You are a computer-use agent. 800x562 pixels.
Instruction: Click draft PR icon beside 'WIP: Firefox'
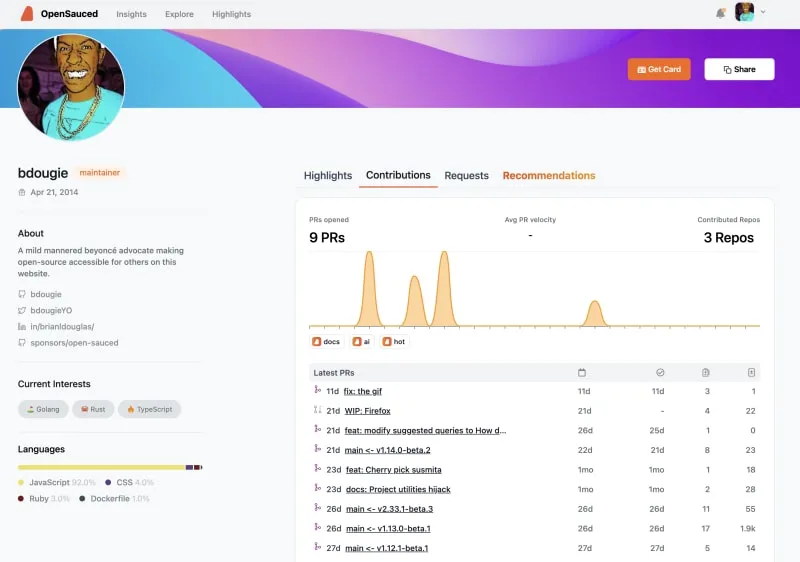click(x=317, y=410)
